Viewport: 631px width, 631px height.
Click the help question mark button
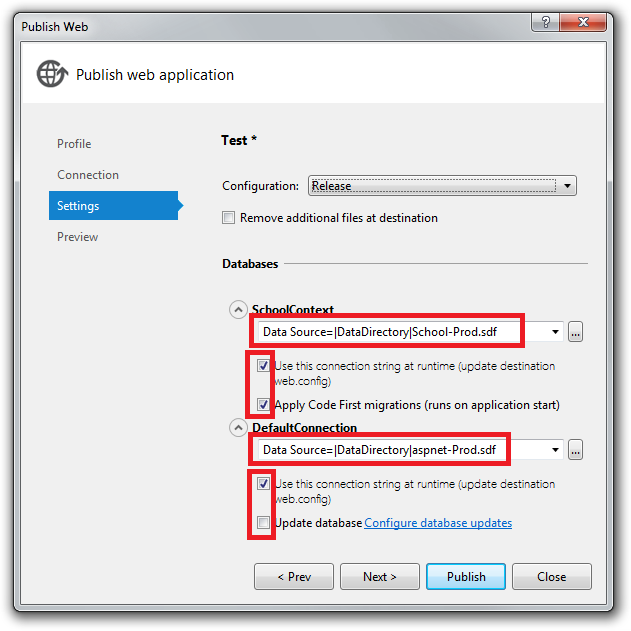click(x=545, y=22)
